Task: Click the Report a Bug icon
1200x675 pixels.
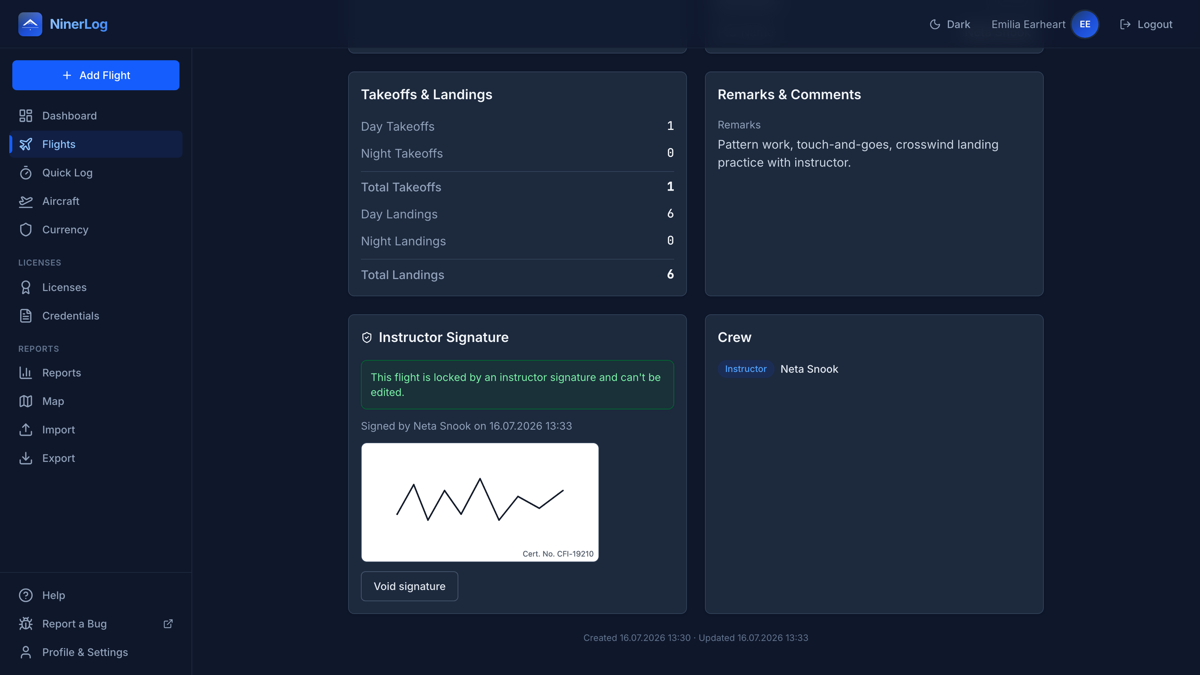Action: pos(26,624)
